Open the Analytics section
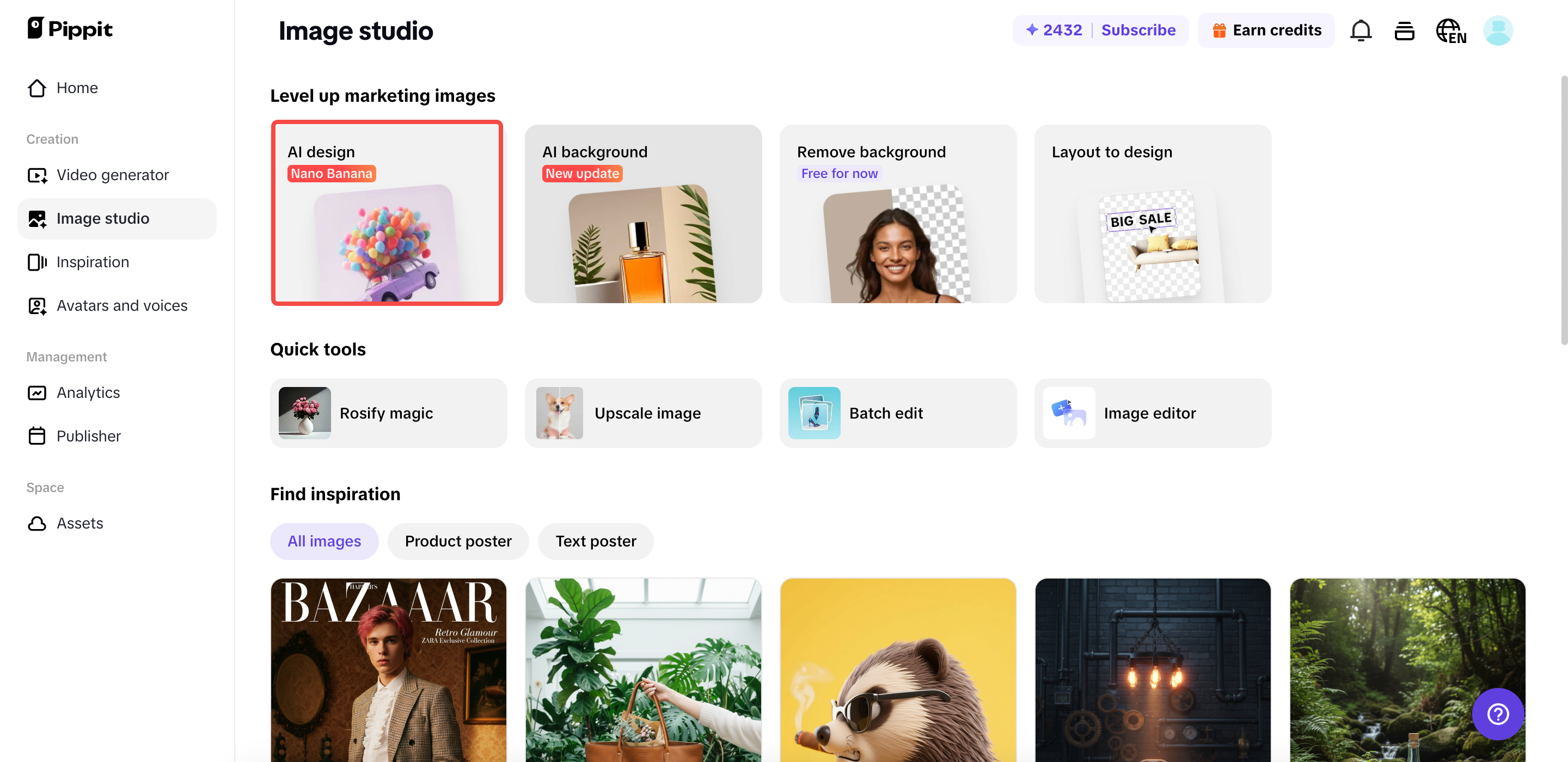This screenshot has height=762, width=1568. coord(88,392)
